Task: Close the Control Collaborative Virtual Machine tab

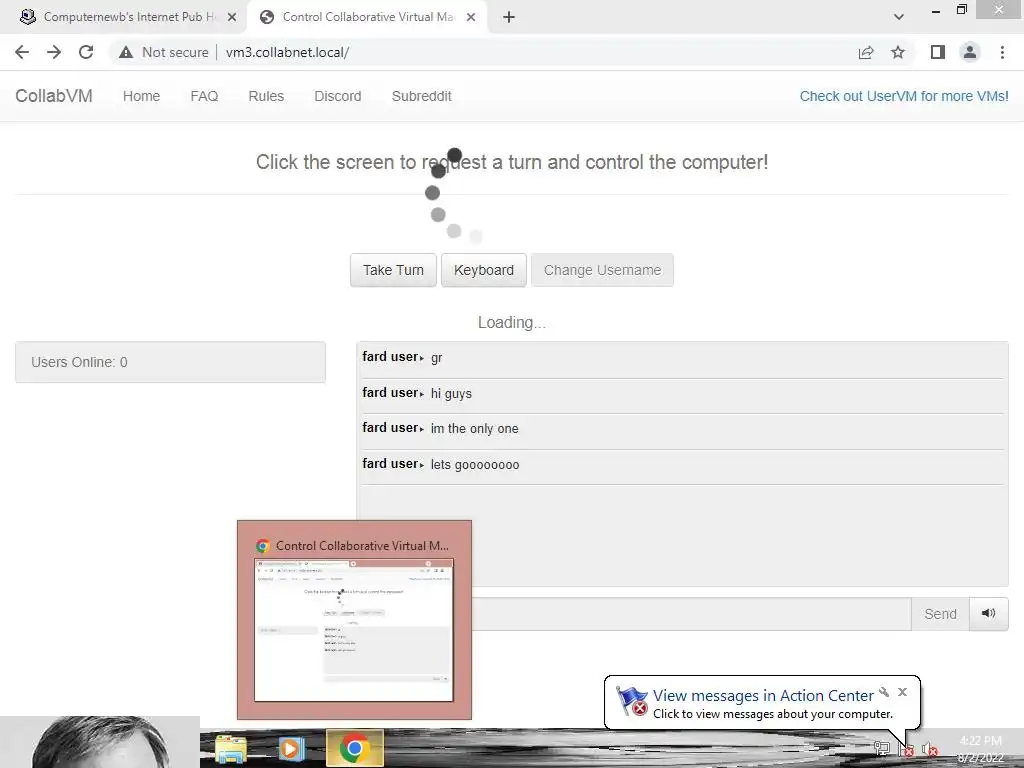Action: pyautogui.click(x=471, y=17)
